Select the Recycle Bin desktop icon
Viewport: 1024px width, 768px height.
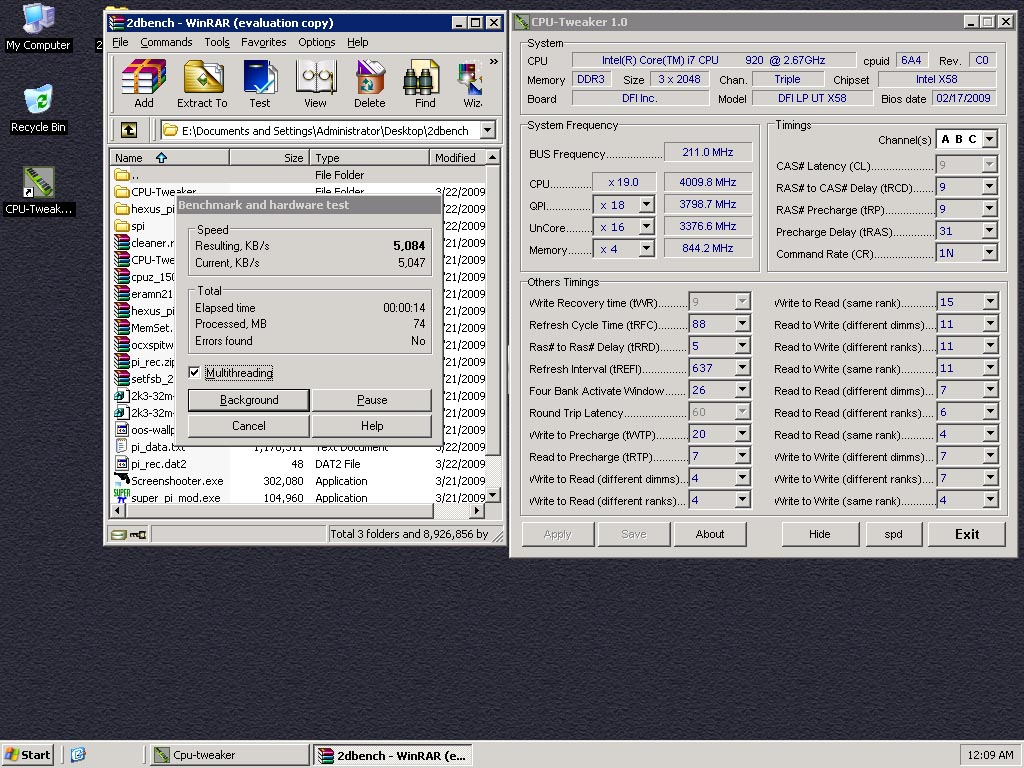coord(38,108)
